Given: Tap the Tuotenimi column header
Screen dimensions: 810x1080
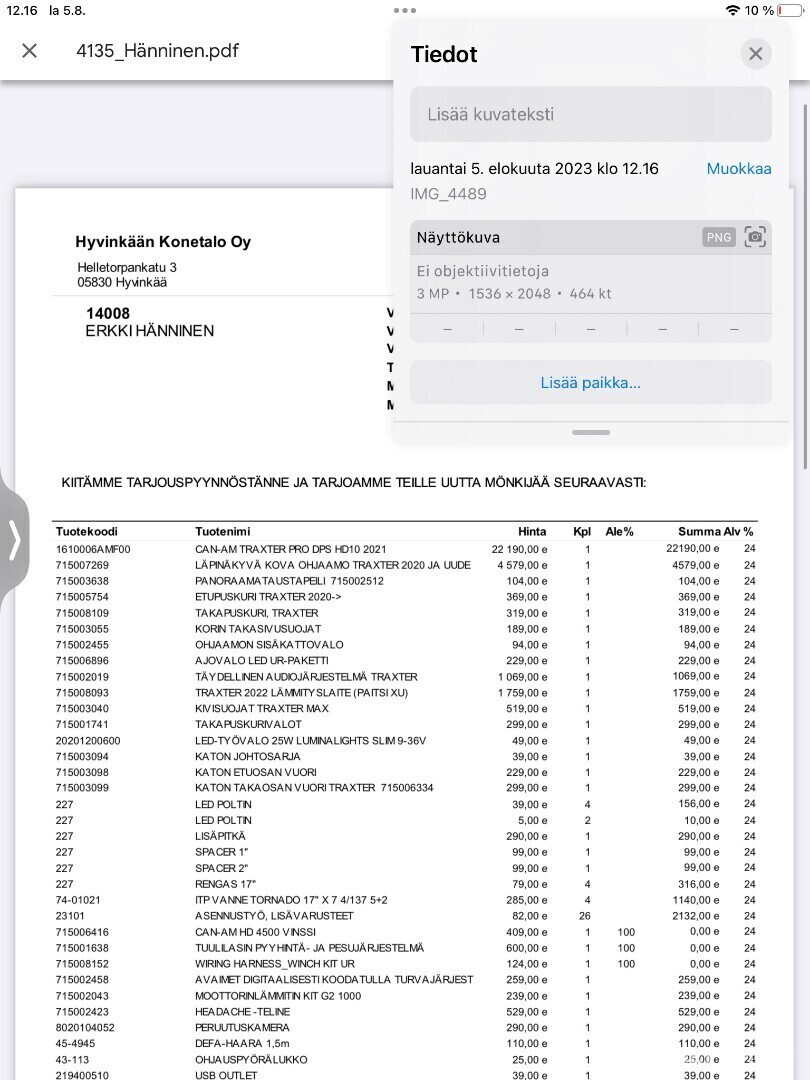Looking at the screenshot, I should (x=223, y=531).
